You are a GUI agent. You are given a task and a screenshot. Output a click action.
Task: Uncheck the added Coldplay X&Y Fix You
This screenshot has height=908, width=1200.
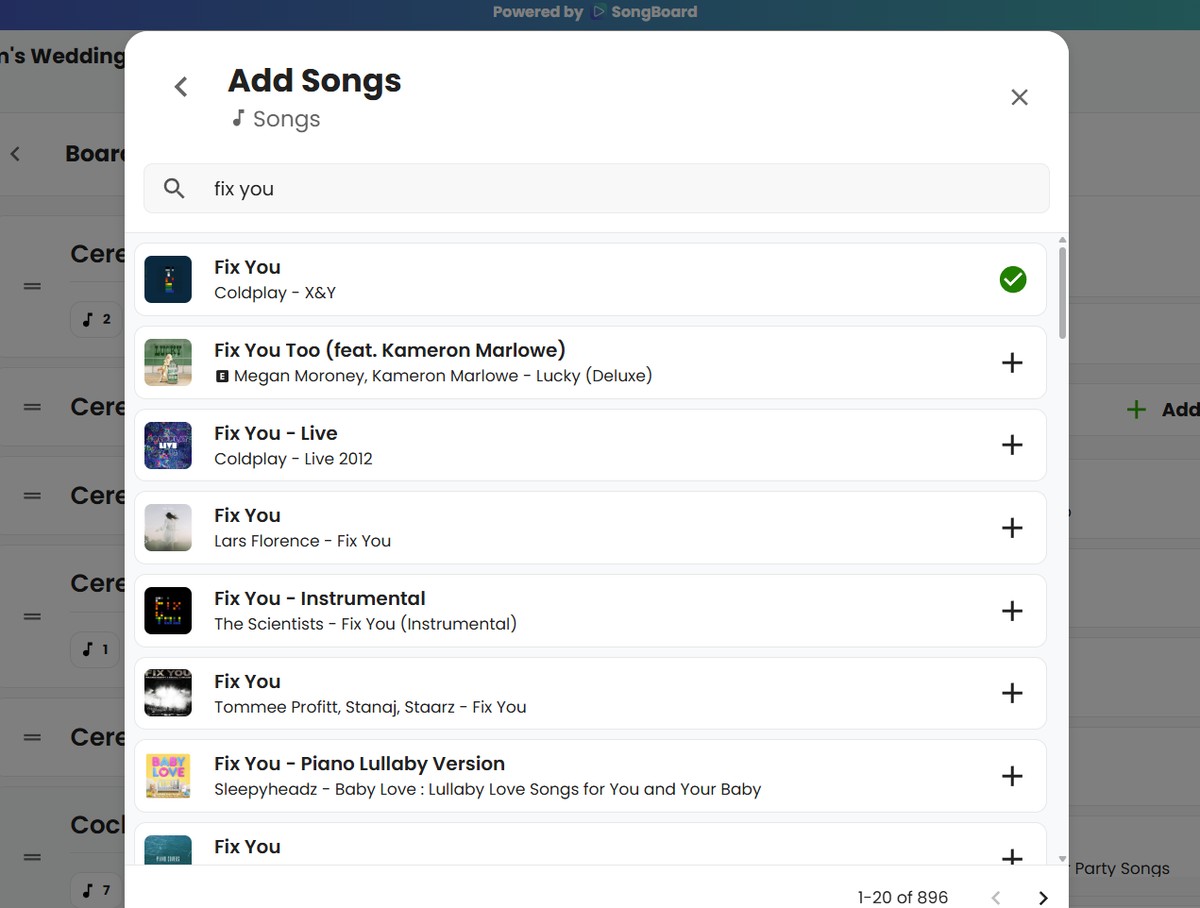[1012, 279]
